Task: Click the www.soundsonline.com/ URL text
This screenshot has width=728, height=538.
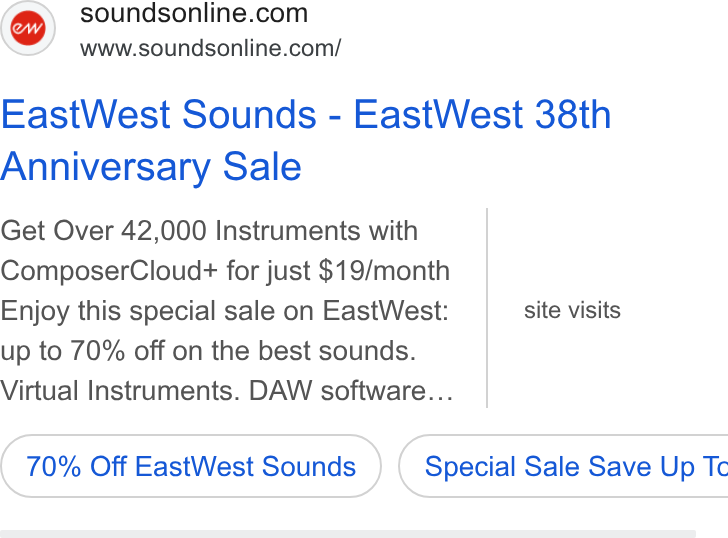Action: pos(210,48)
